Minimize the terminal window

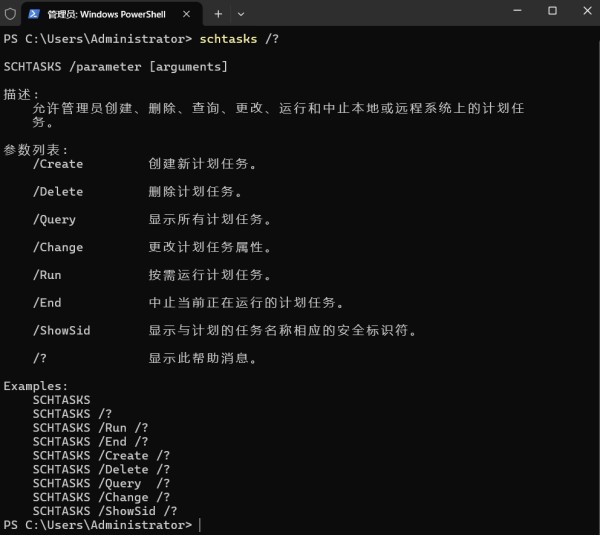tap(508, 11)
